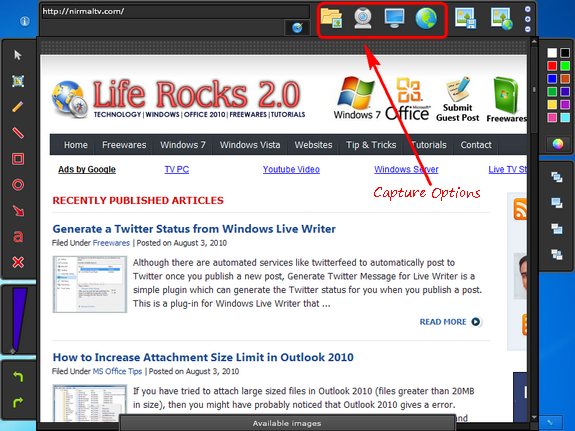Image resolution: width=575 pixels, height=431 pixels.
Task: Capture a web page with the globe icon
Action: click(x=426, y=18)
